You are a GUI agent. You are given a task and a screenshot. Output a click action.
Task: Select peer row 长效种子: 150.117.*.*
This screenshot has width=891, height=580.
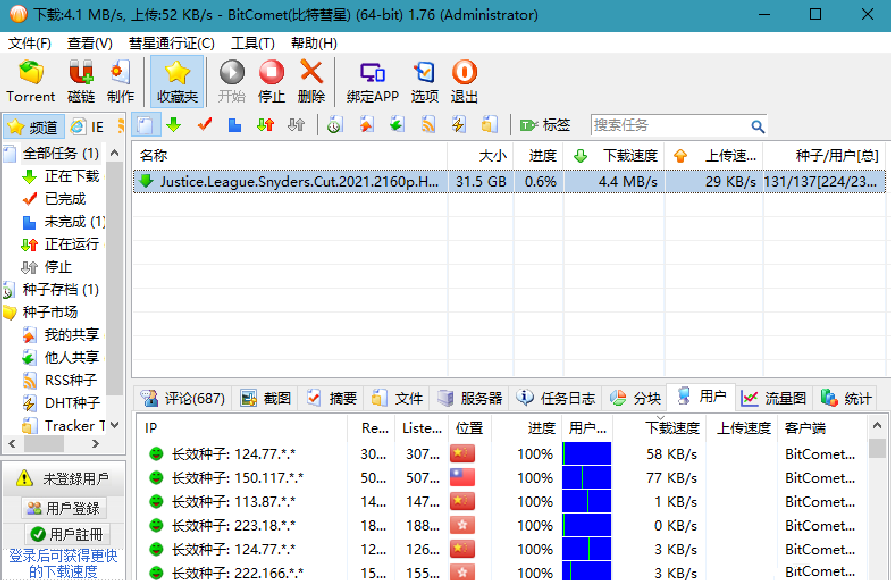coord(501,478)
